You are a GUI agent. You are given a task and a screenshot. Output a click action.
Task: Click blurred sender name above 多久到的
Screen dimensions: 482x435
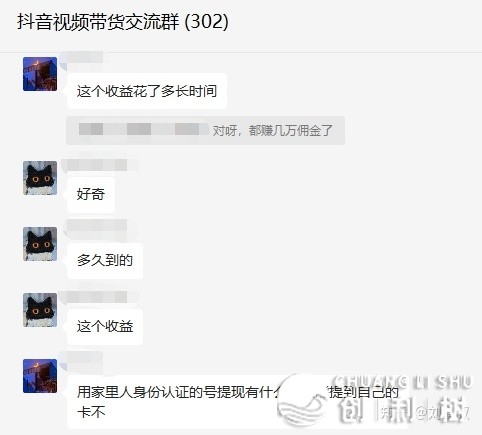[x=97, y=225]
